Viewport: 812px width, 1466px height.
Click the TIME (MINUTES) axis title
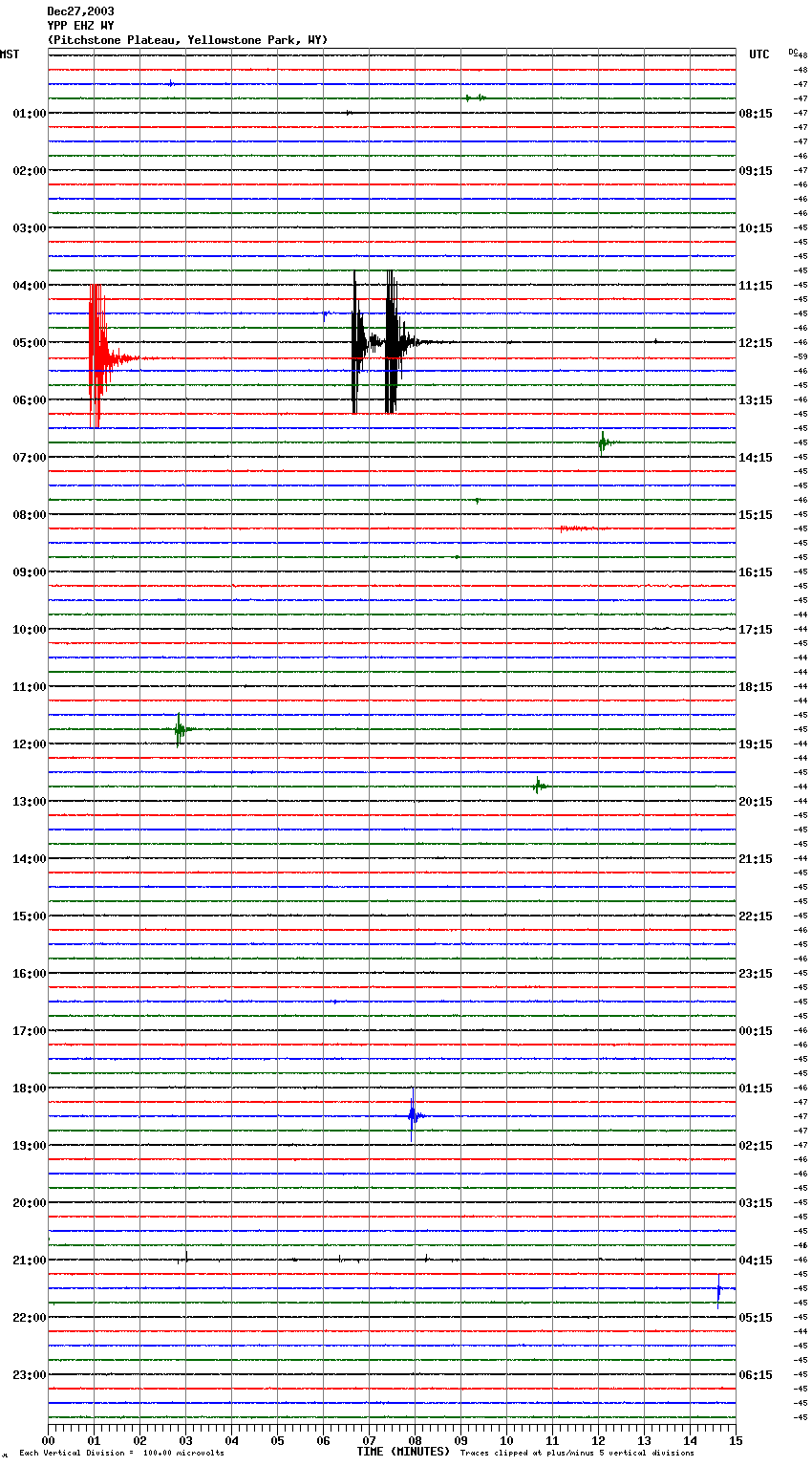click(x=403, y=1452)
